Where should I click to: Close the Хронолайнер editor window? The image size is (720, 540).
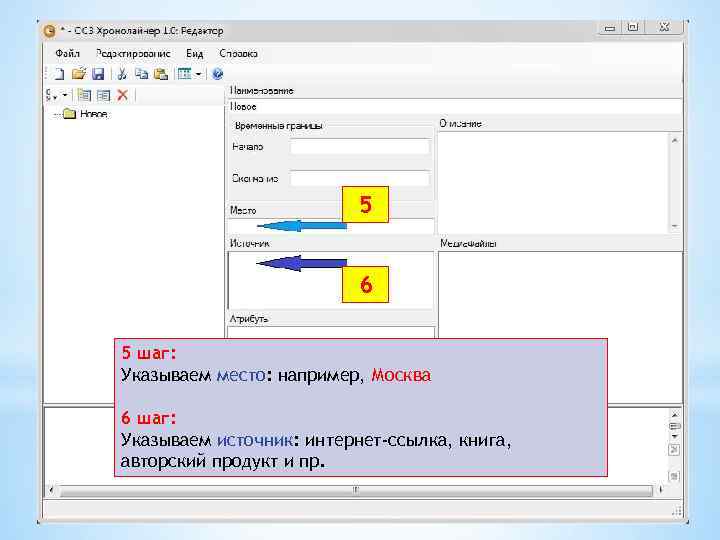664,28
